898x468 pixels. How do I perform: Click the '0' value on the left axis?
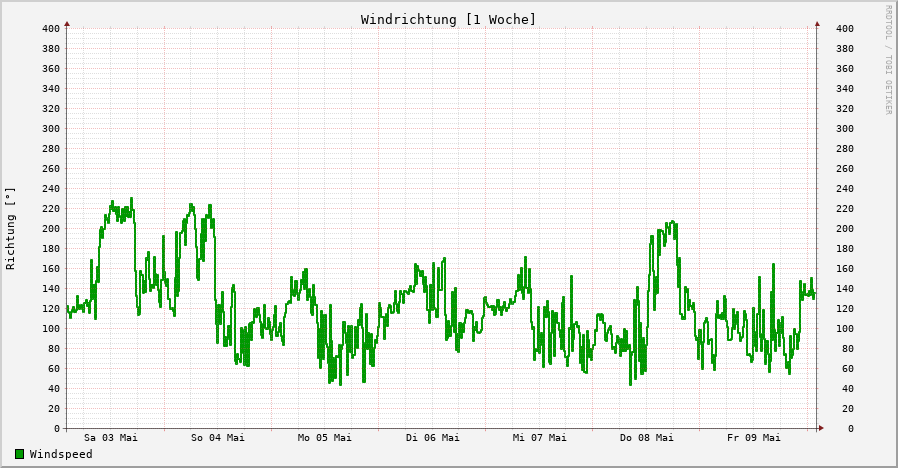57,428
